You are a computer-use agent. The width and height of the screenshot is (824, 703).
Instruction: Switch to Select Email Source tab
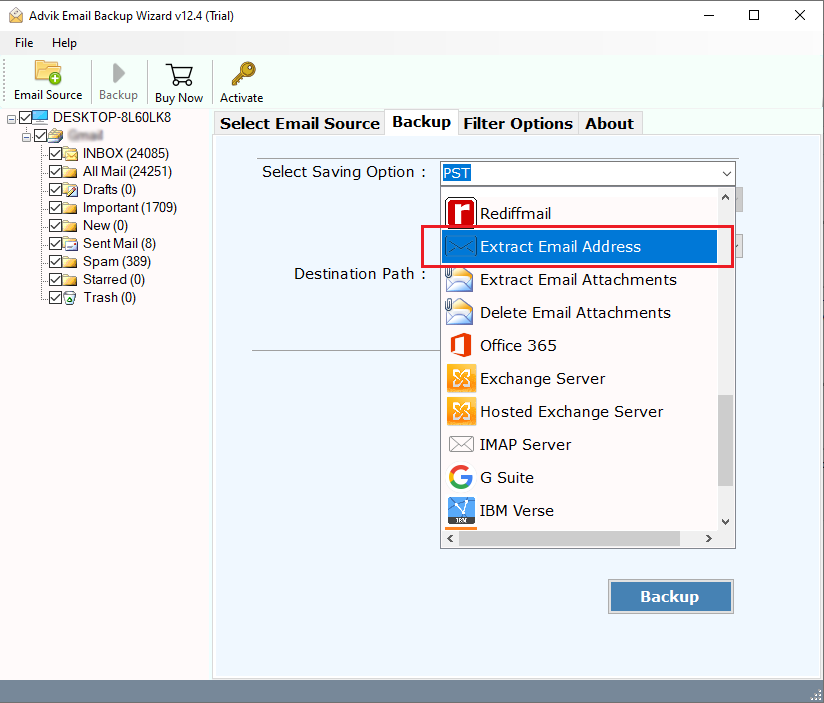pyautogui.click(x=300, y=123)
